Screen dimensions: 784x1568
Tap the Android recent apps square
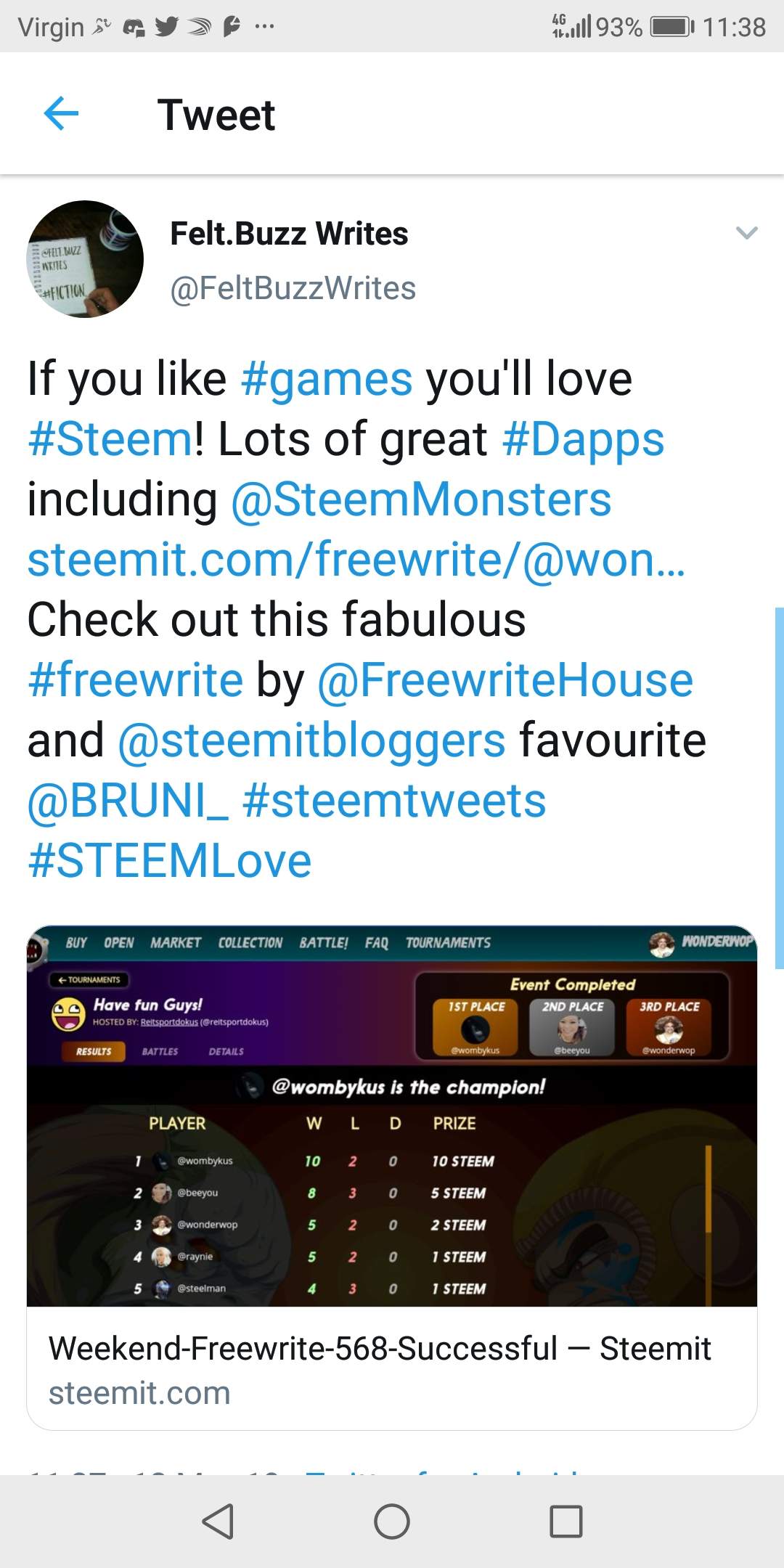[566, 1521]
